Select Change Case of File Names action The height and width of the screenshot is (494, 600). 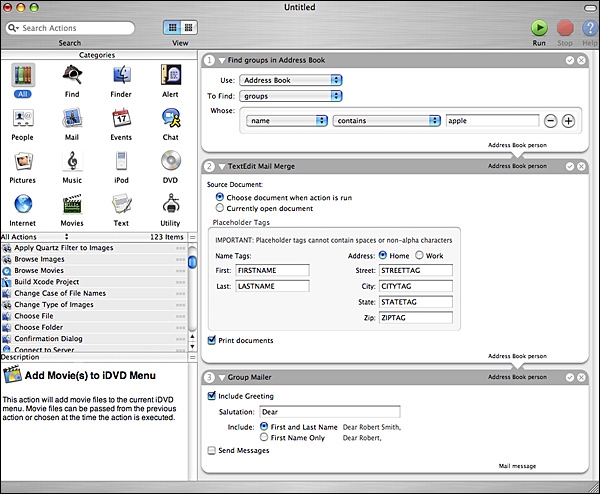click(x=94, y=293)
